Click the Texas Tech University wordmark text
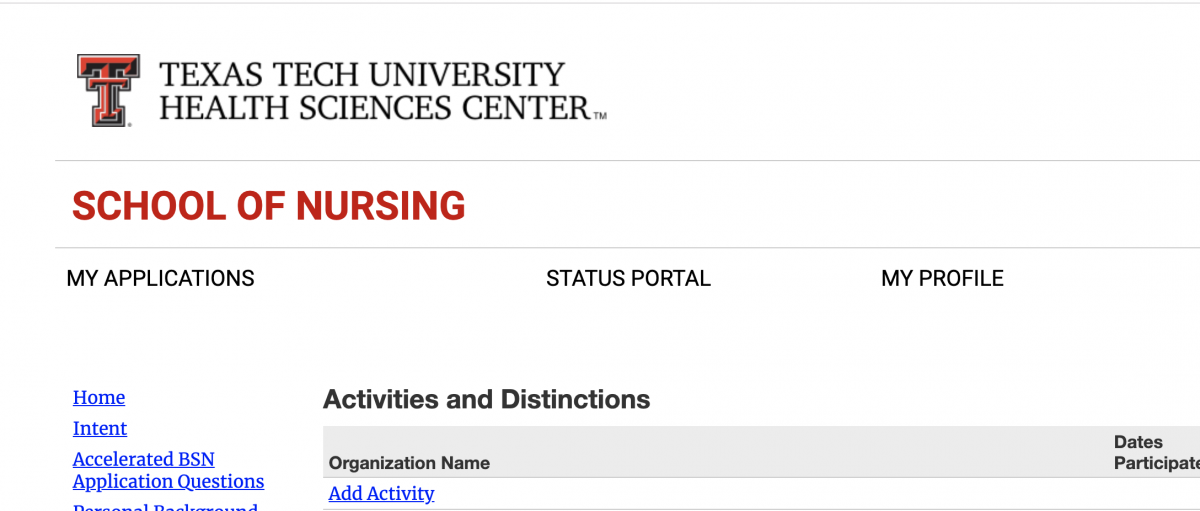1200x511 pixels. tap(362, 74)
